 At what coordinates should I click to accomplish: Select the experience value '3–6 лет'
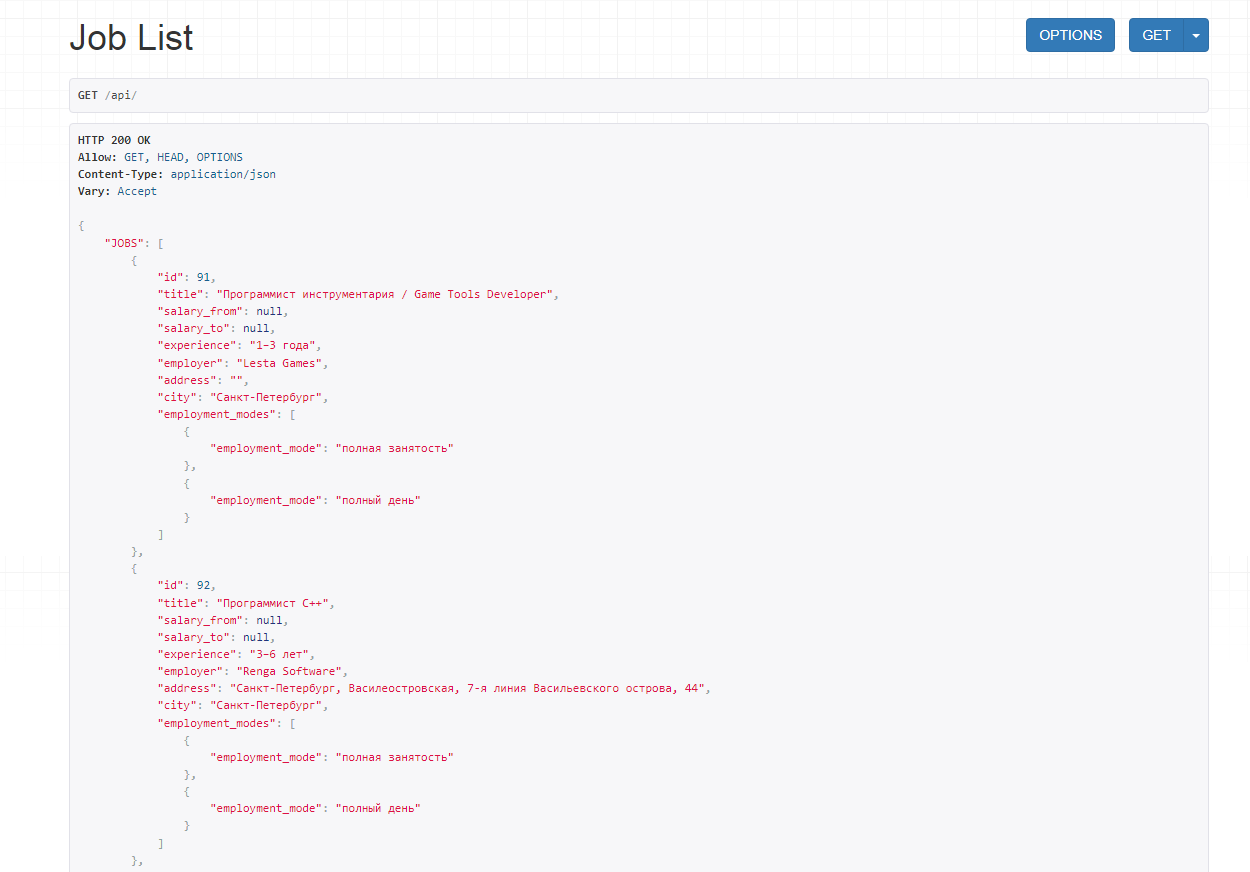[279, 654]
